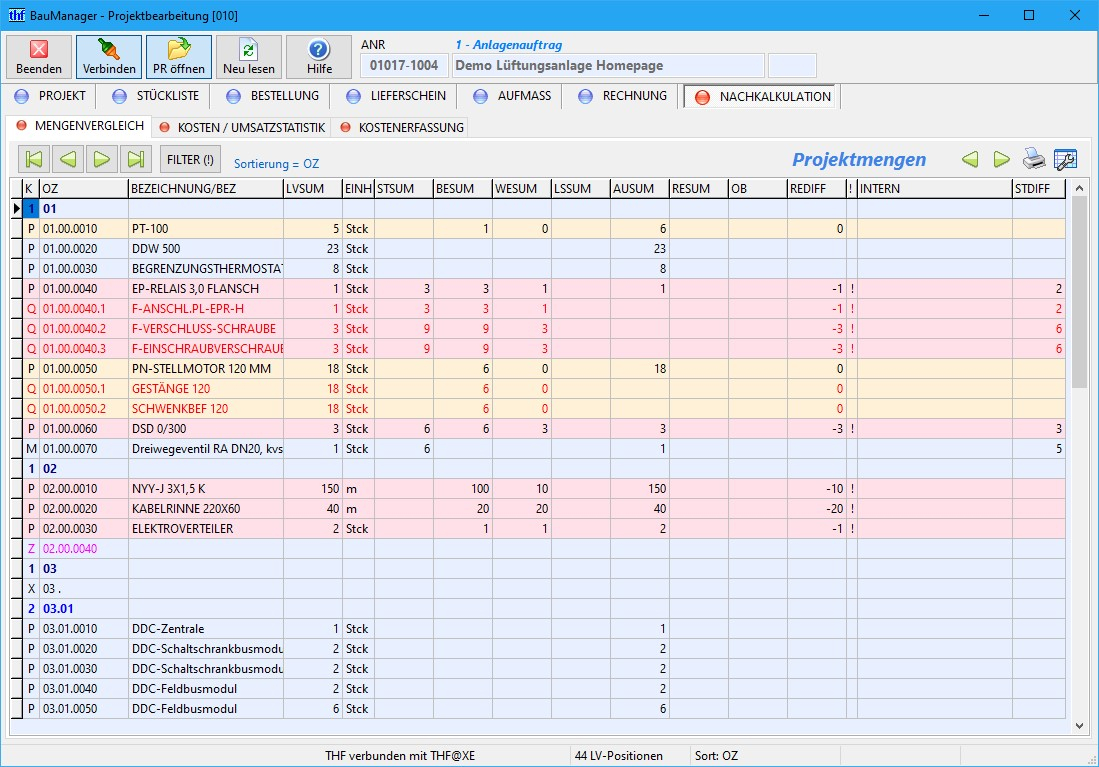Click right green arrow beside Projektmengen

(x=1002, y=160)
